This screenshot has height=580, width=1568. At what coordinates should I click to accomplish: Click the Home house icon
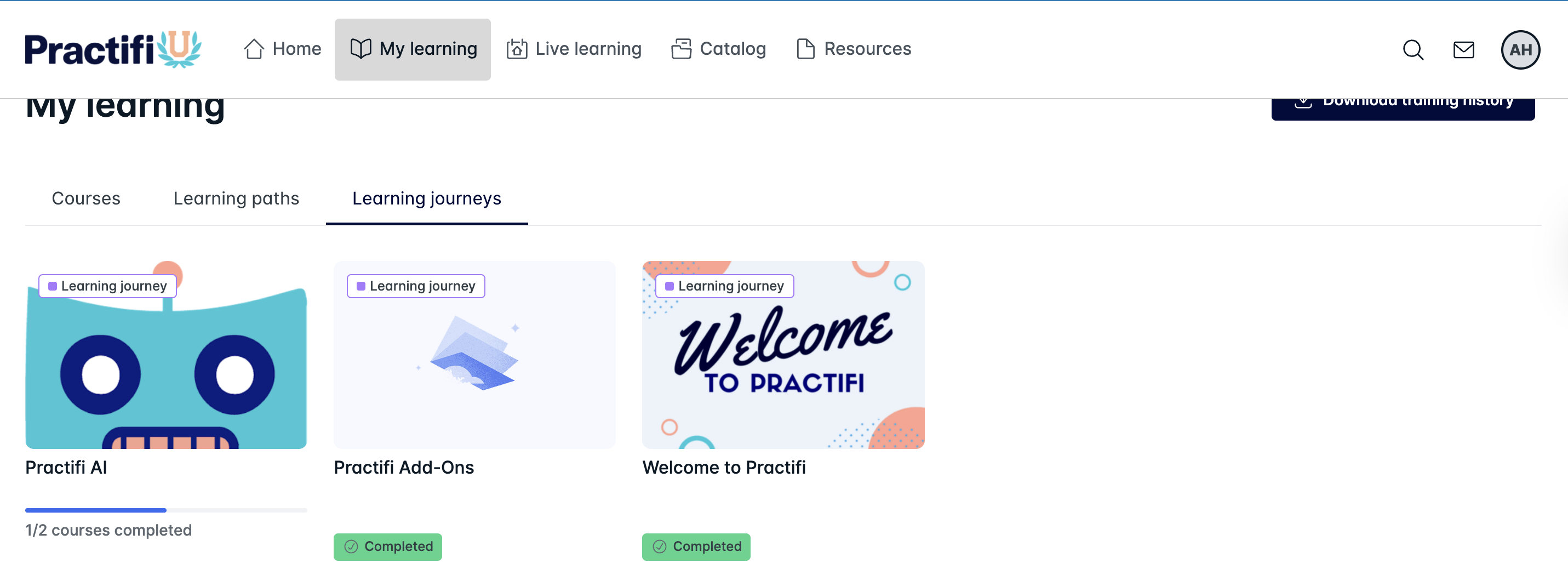254,49
